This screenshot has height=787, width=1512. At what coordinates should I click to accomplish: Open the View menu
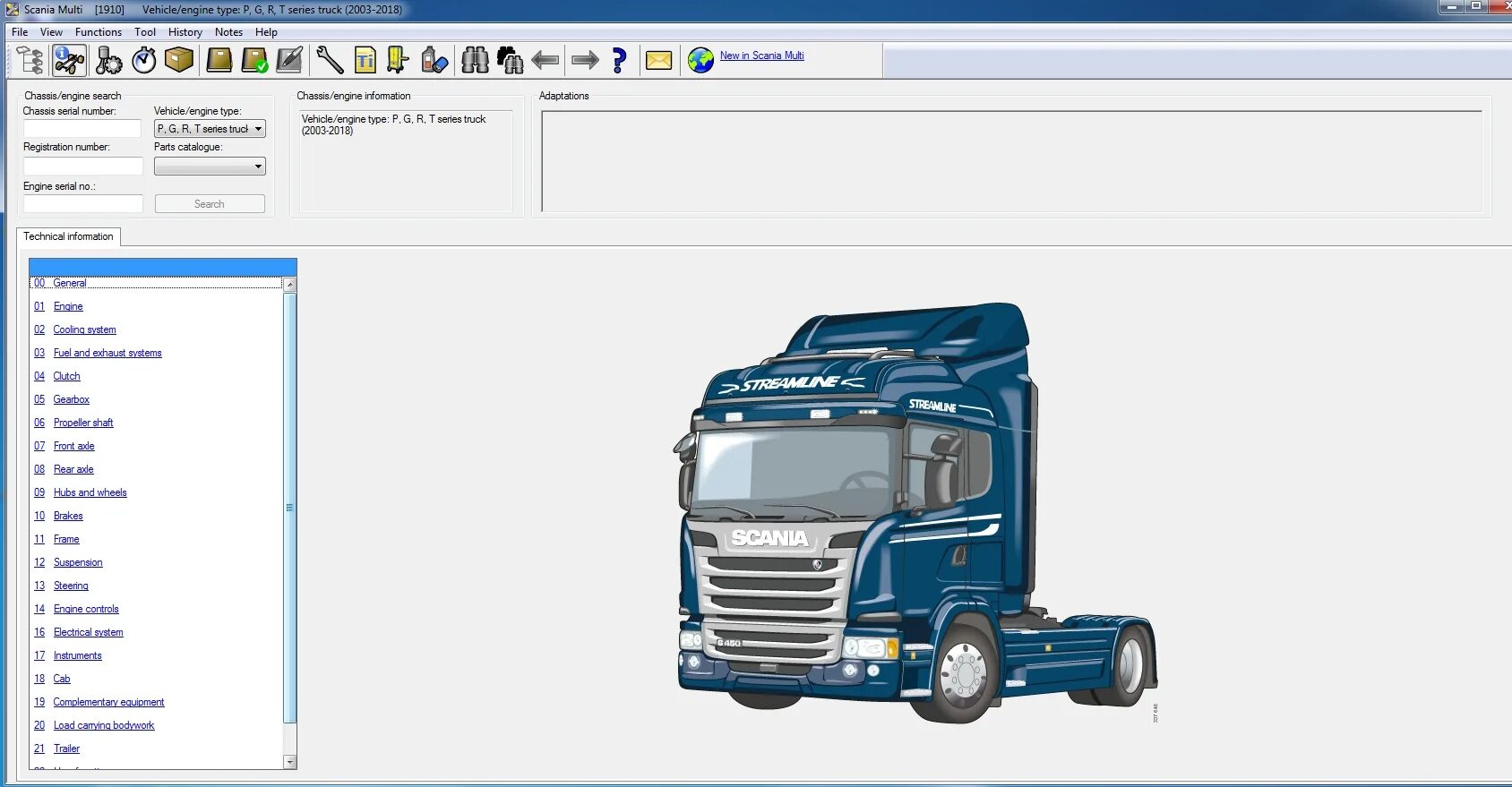[51, 32]
